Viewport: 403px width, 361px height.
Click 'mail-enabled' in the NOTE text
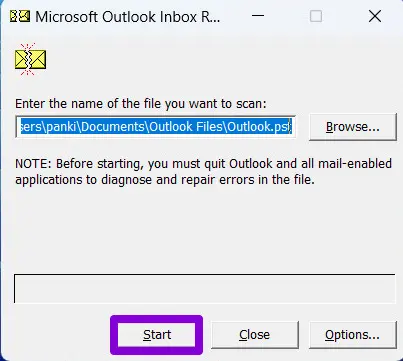[x=355, y=164]
